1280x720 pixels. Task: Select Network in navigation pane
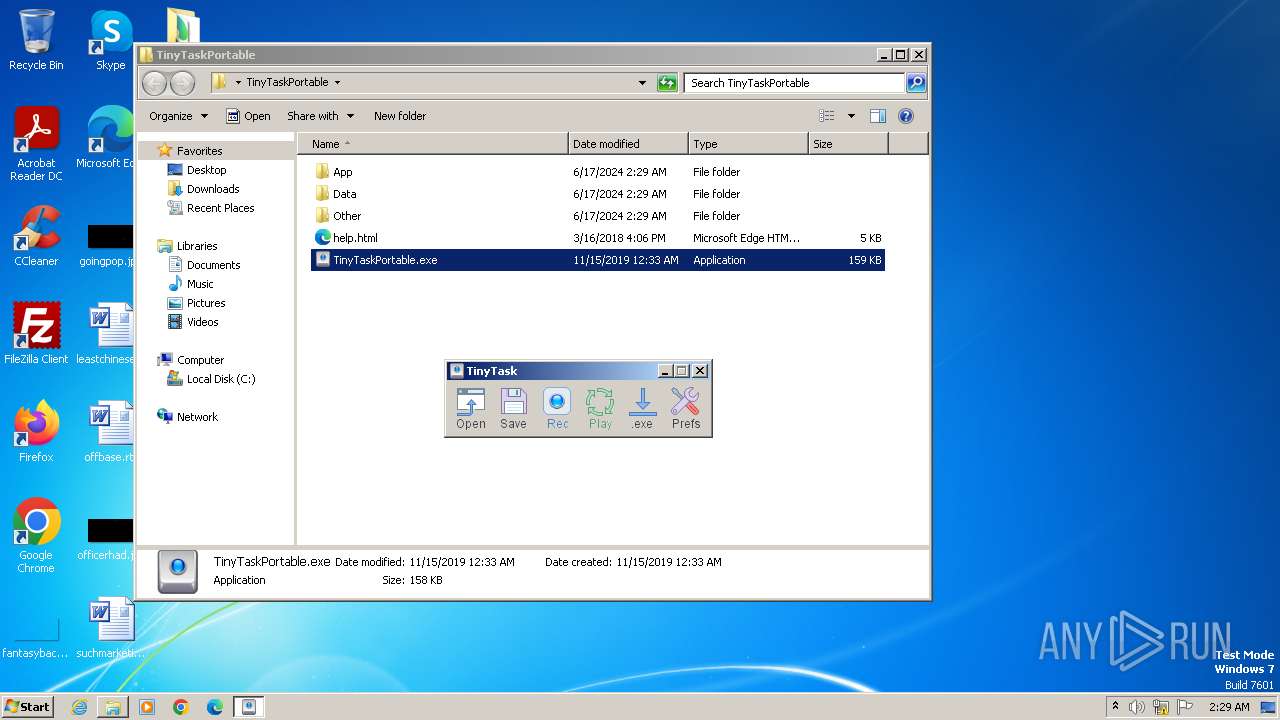[x=197, y=417]
